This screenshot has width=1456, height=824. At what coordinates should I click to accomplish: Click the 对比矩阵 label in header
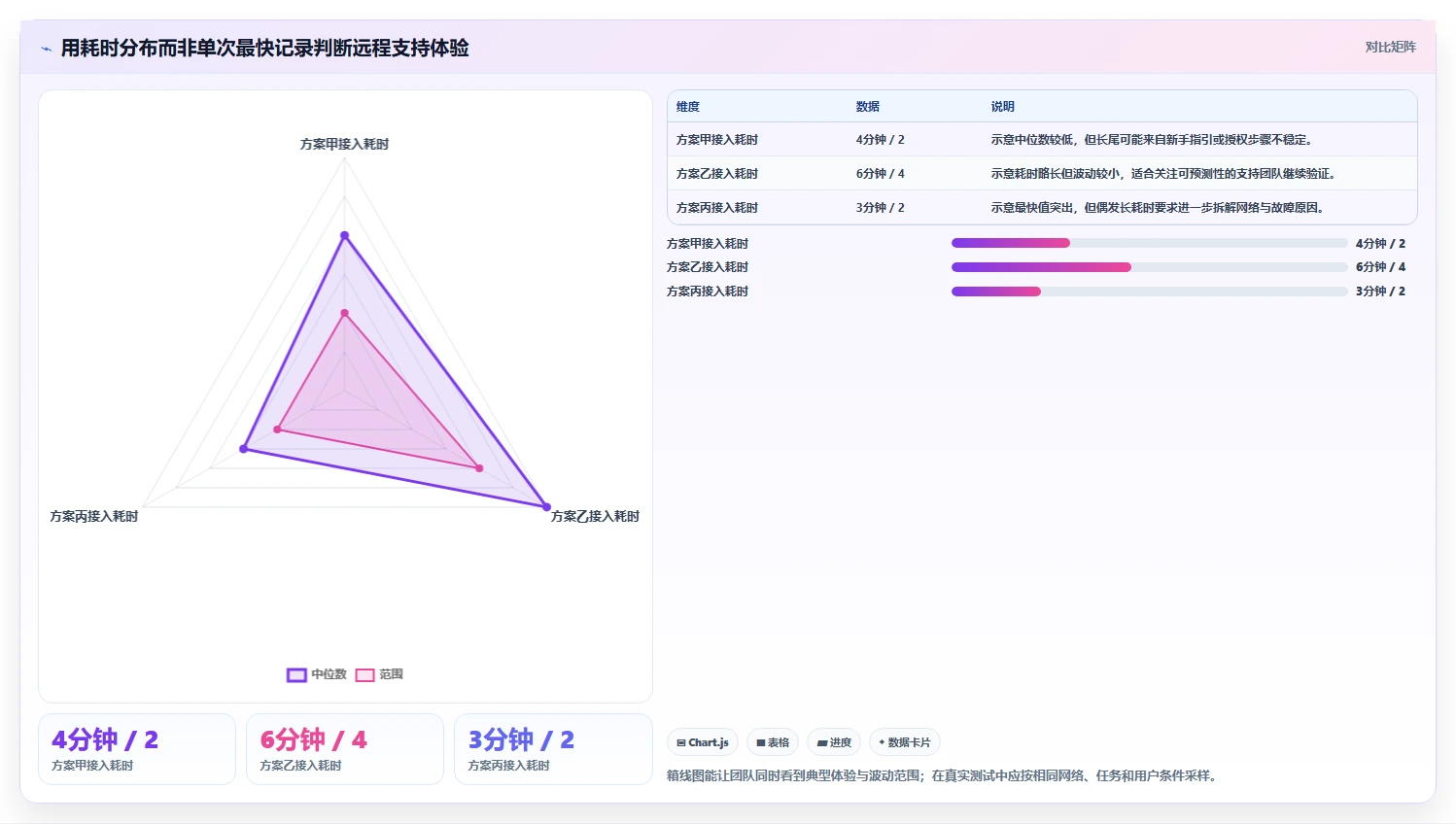[x=1390, y=47]
